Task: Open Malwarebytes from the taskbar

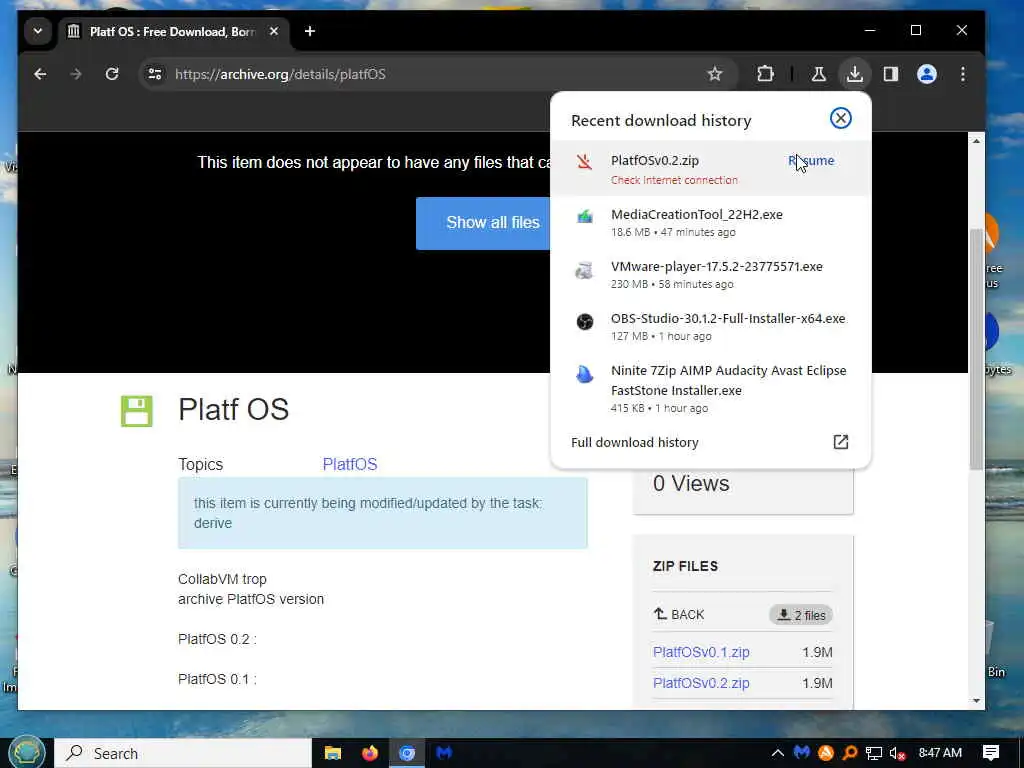Action: coord(444,753)
